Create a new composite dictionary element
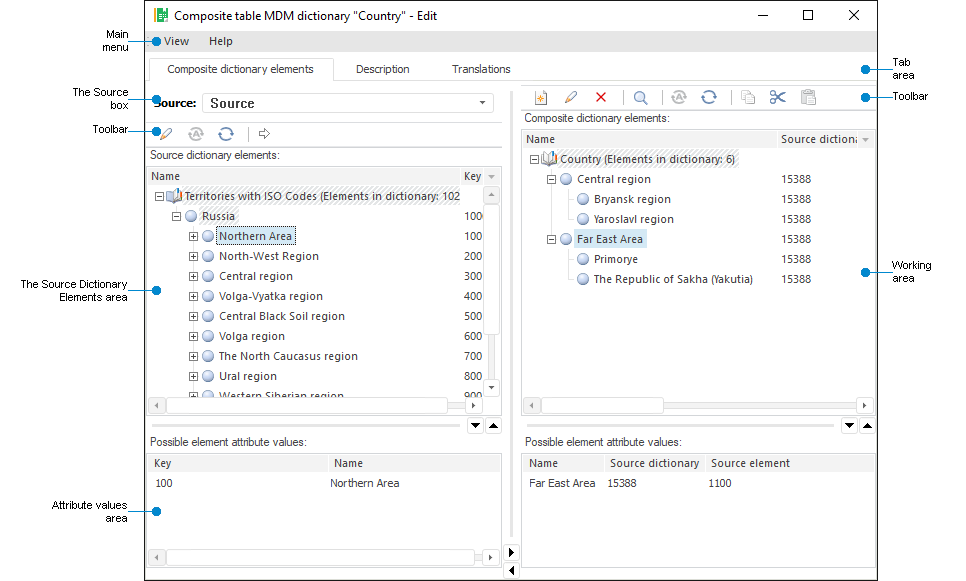This screenshot has height=581, width=966. [x=541, y=97]
